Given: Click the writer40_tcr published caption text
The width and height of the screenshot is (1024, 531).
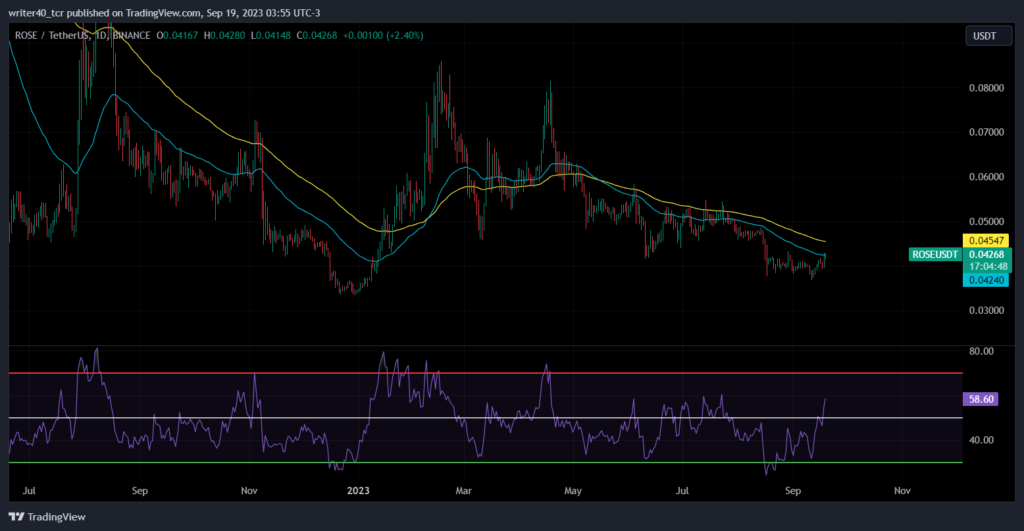Looking at the screenshot, I should pyautogui.click(x=164, y=12).
